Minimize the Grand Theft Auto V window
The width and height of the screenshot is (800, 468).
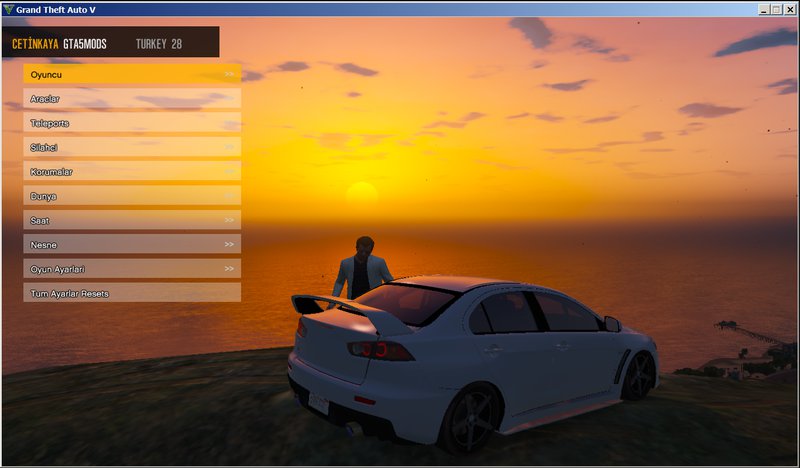764,9
